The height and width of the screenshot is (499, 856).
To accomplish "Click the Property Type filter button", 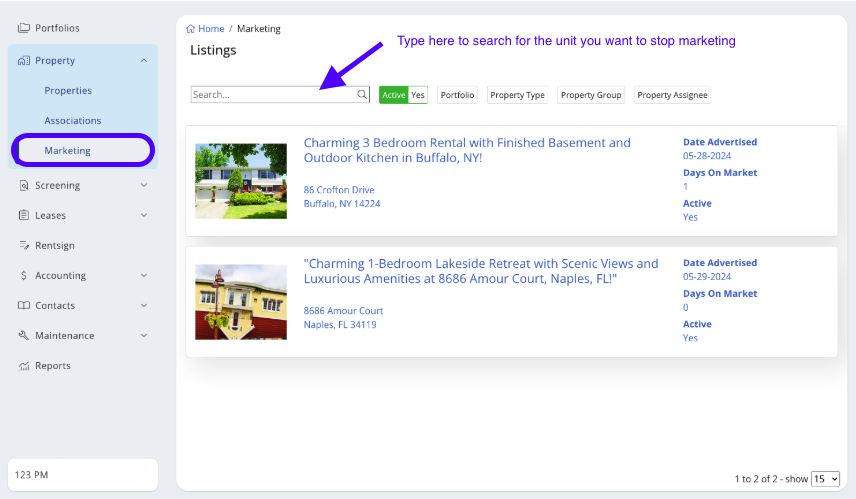I will (517, 95).
